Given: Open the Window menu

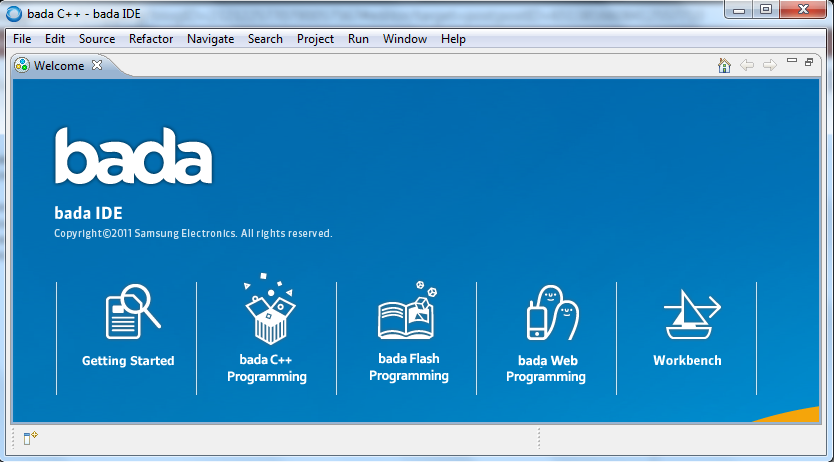Looking at the screenshot, I should coord(405,39).
